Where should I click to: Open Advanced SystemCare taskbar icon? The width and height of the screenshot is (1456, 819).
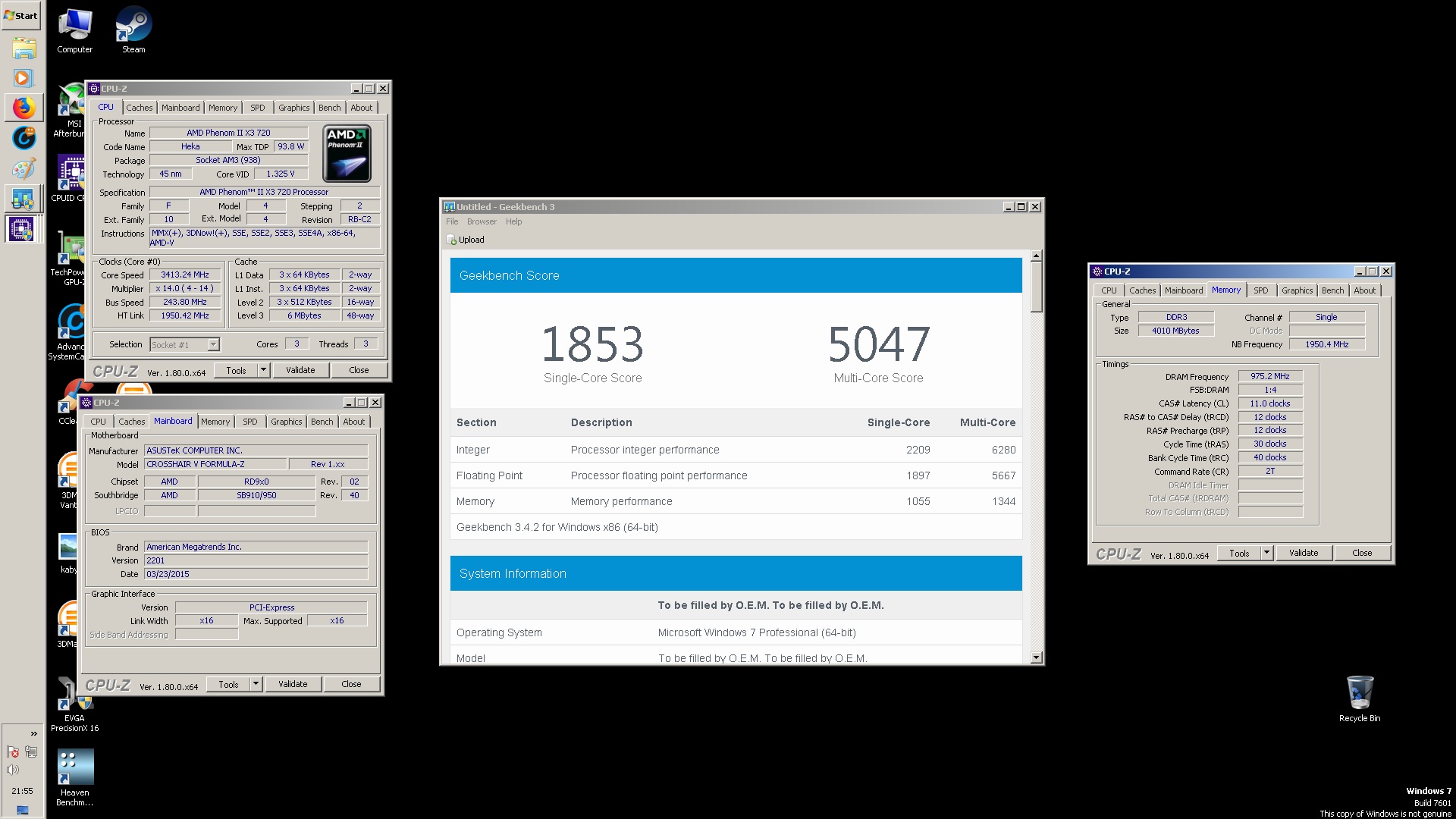click(x=24, y=138)
